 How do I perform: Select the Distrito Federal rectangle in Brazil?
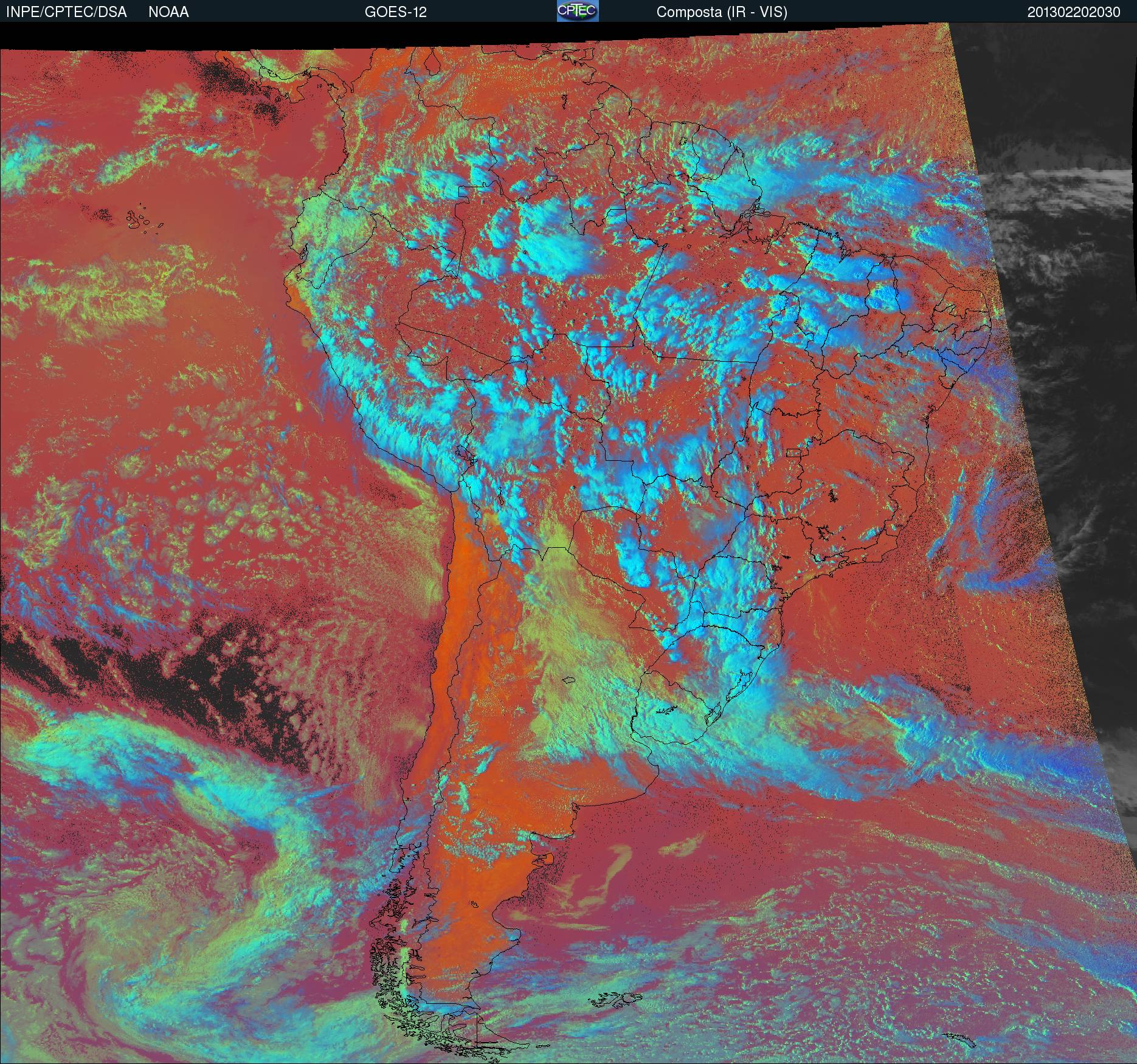point(794,452)
